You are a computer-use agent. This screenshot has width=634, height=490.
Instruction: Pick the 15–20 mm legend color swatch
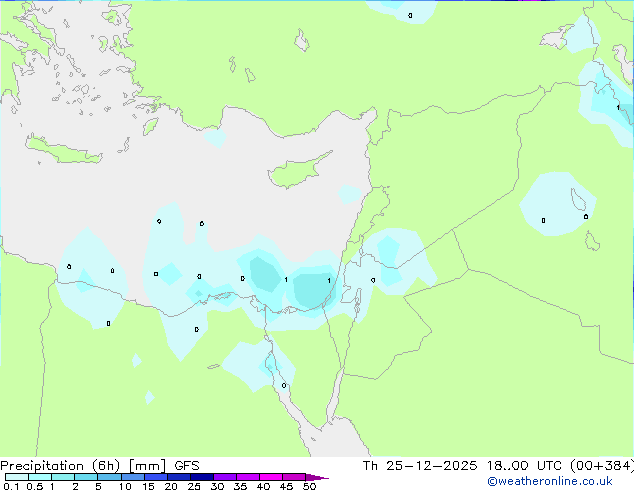[x=156, y=477]
